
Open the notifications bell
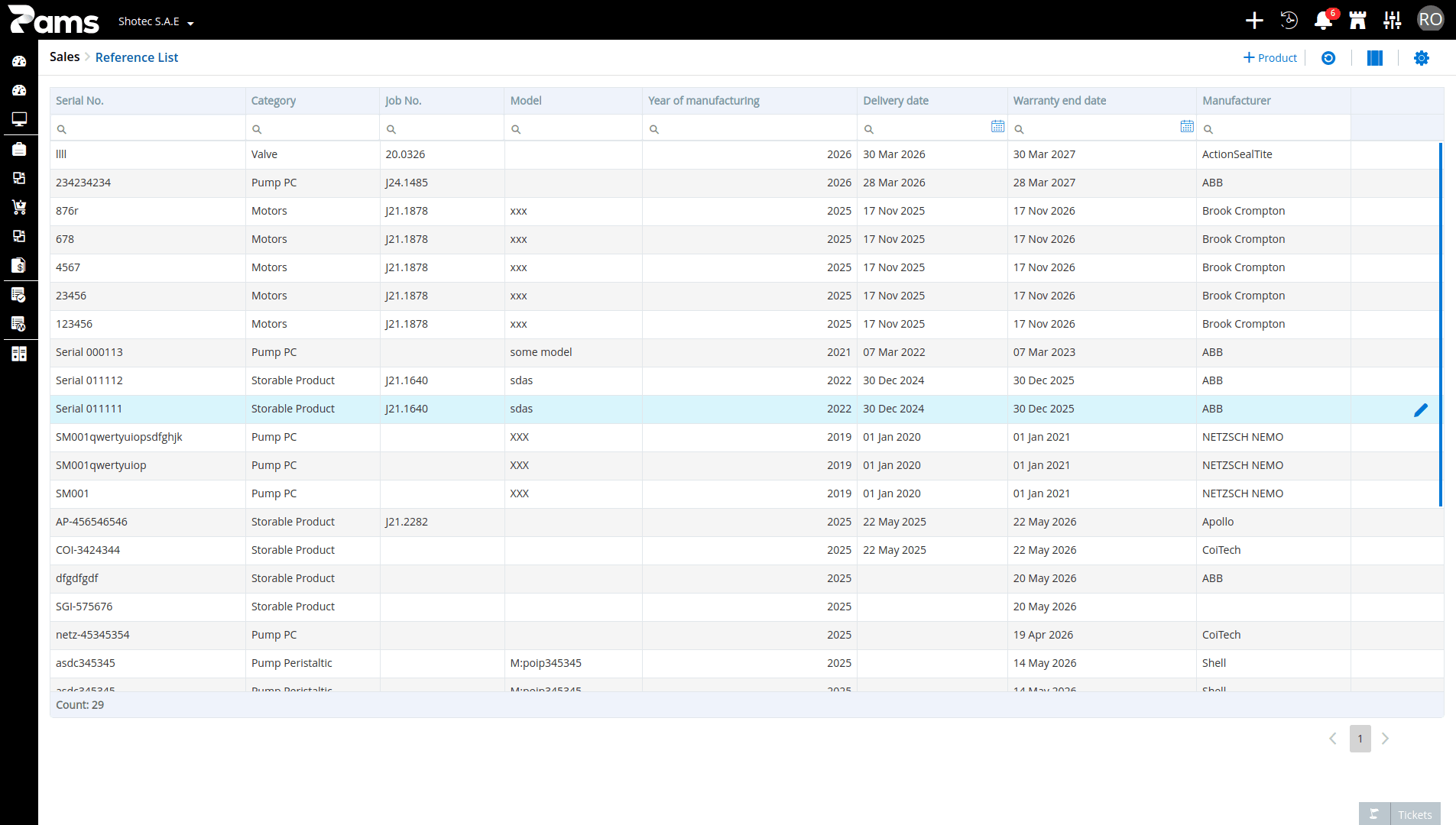1323,21
